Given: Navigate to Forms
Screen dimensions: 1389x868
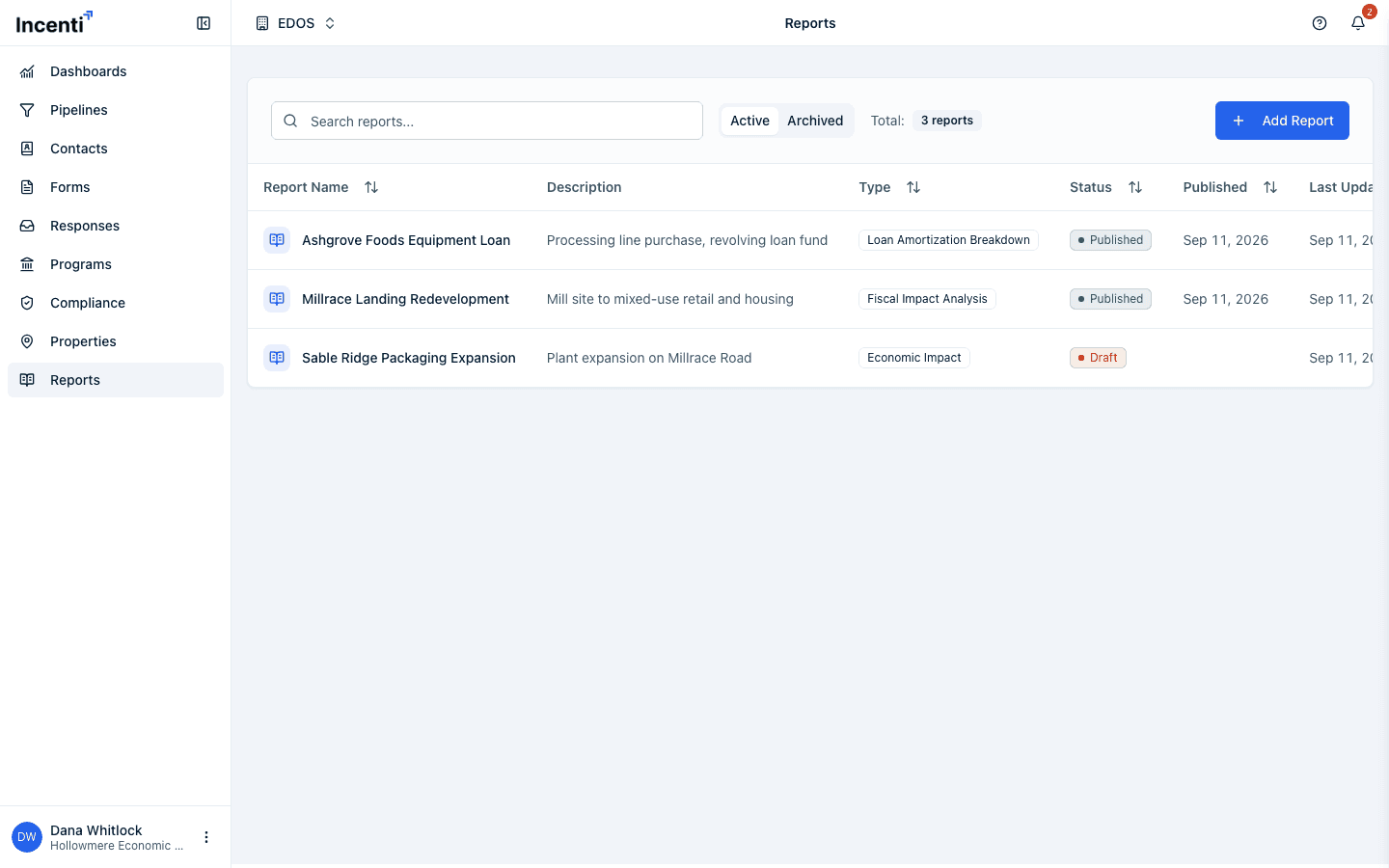Looking at the screenshot, I should 116,187.
